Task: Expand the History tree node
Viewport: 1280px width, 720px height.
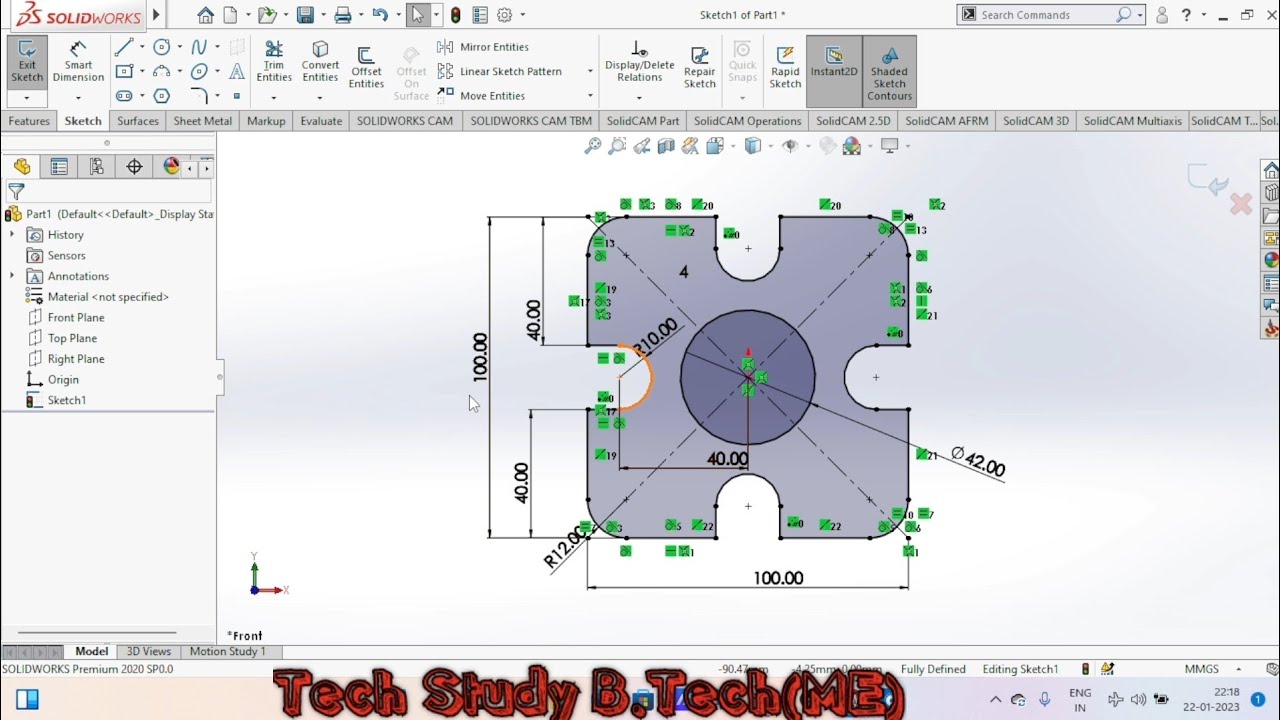Action: click(12, 234)
